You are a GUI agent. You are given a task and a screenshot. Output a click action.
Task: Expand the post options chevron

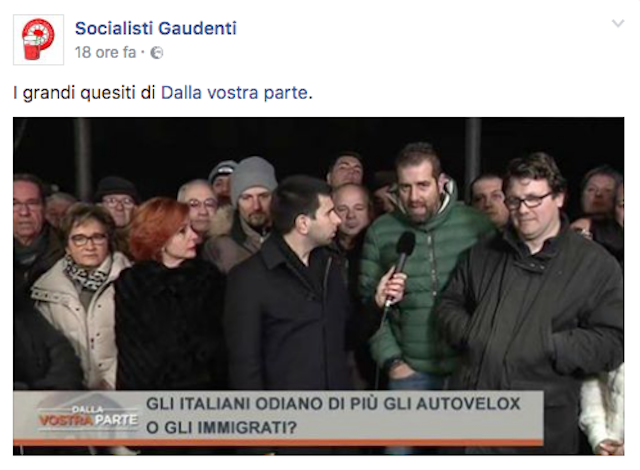618,24
